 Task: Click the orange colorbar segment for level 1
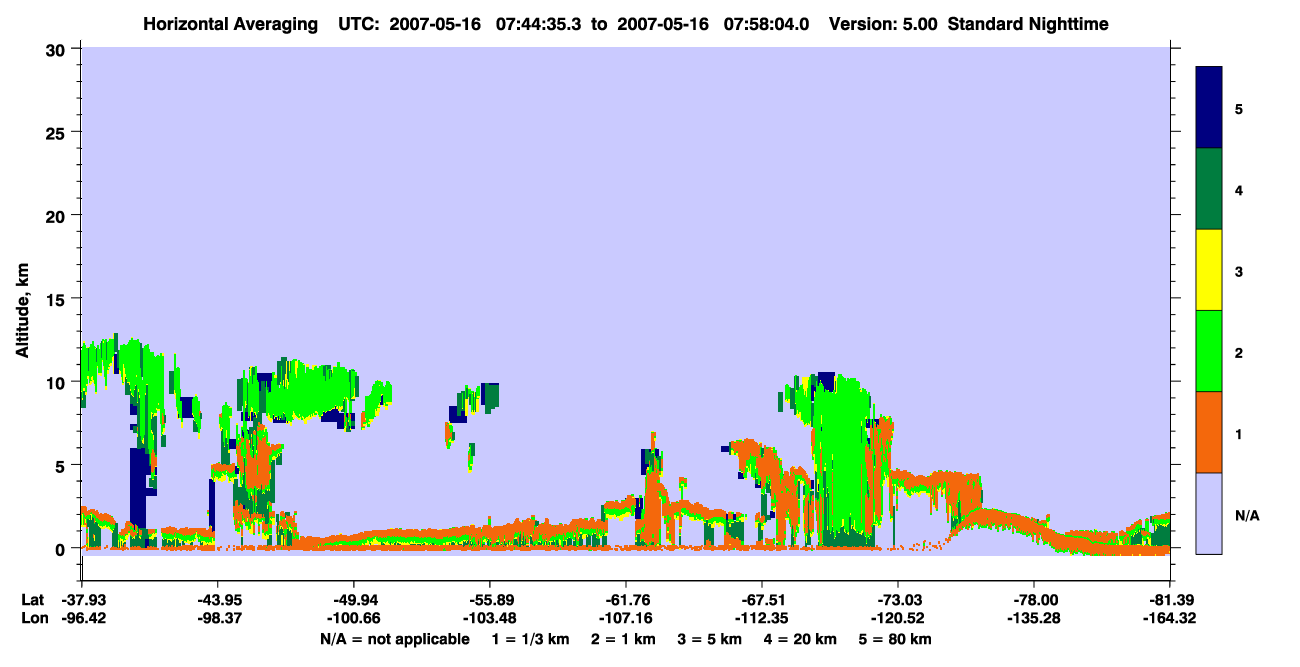[x=1209, y=432]
